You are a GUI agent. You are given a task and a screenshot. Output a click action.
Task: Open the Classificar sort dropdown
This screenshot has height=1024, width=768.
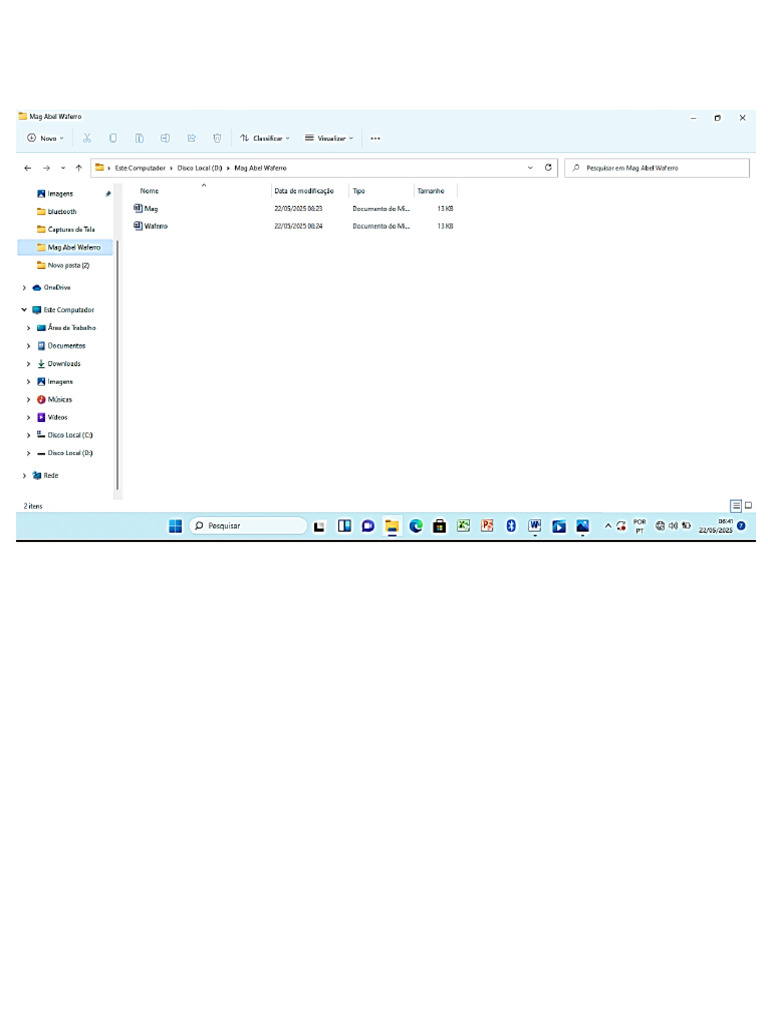pyautogui.click(x=264, y=138)
